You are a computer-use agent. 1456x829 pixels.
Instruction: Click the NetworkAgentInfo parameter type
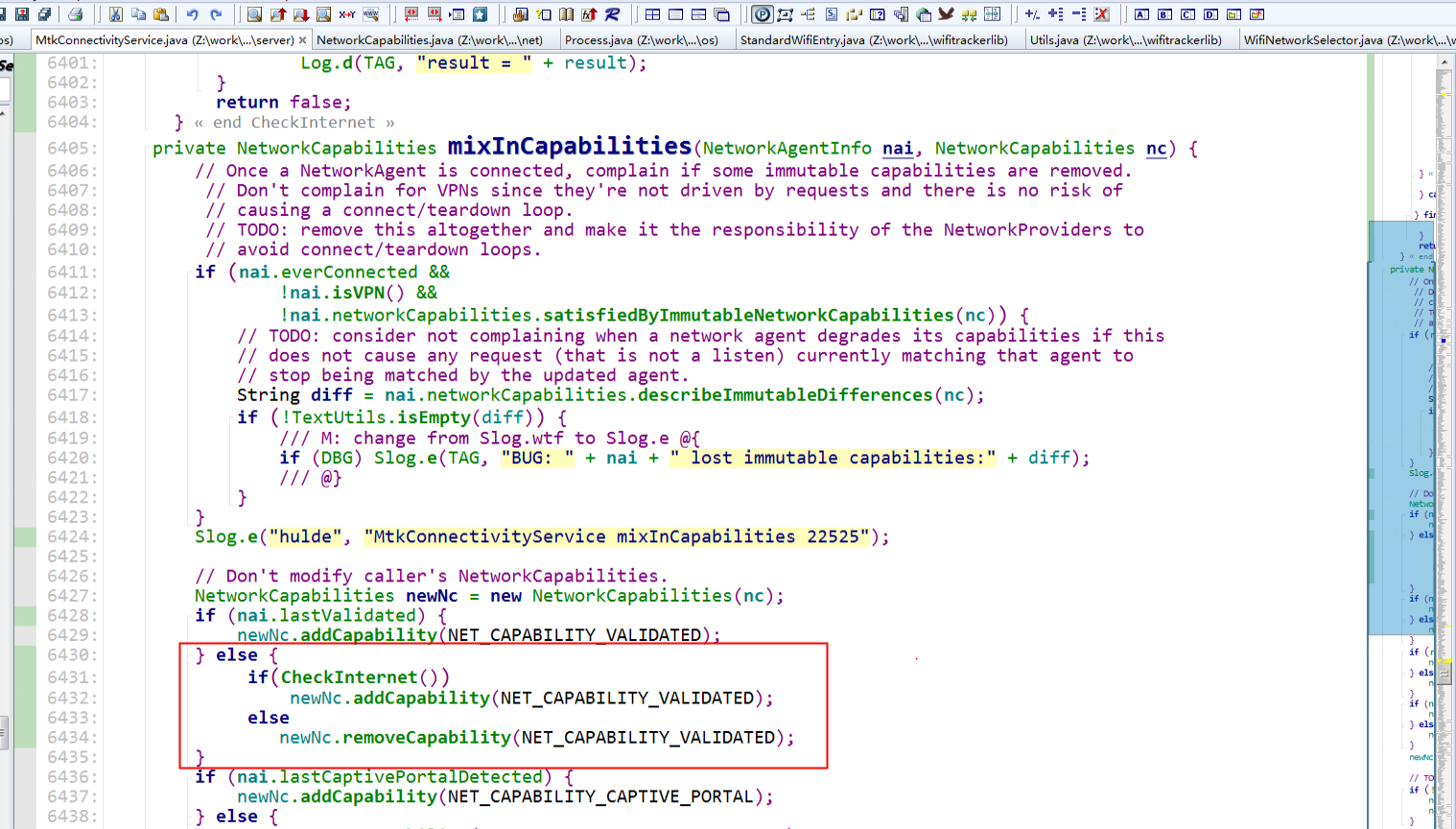pyautogui.click(x=787, y=148)
